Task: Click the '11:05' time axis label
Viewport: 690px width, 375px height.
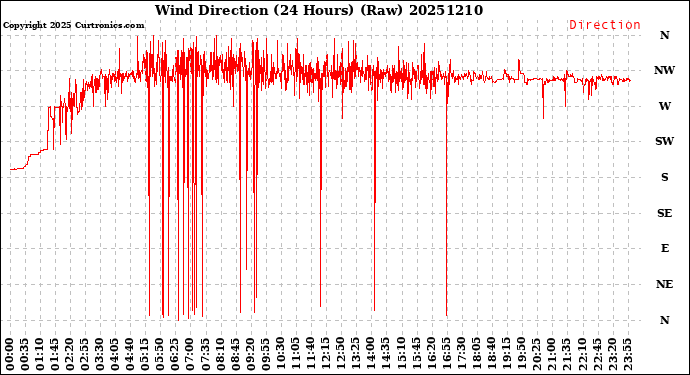Action: coord(296,354)
